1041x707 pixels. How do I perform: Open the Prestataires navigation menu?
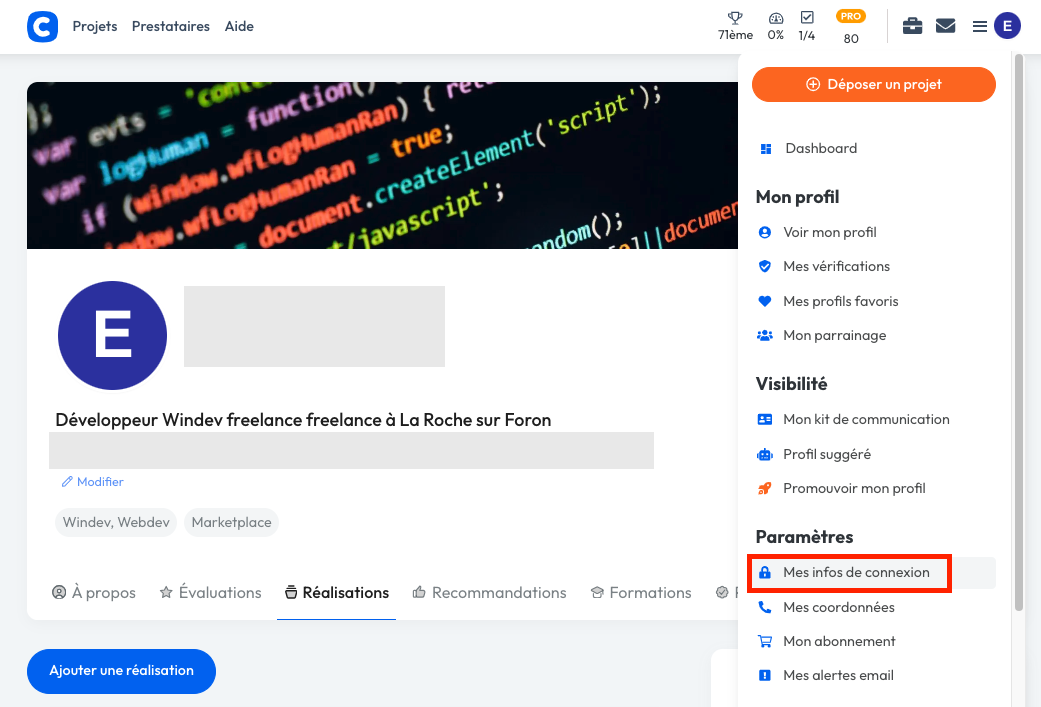(x=171, y=26)
